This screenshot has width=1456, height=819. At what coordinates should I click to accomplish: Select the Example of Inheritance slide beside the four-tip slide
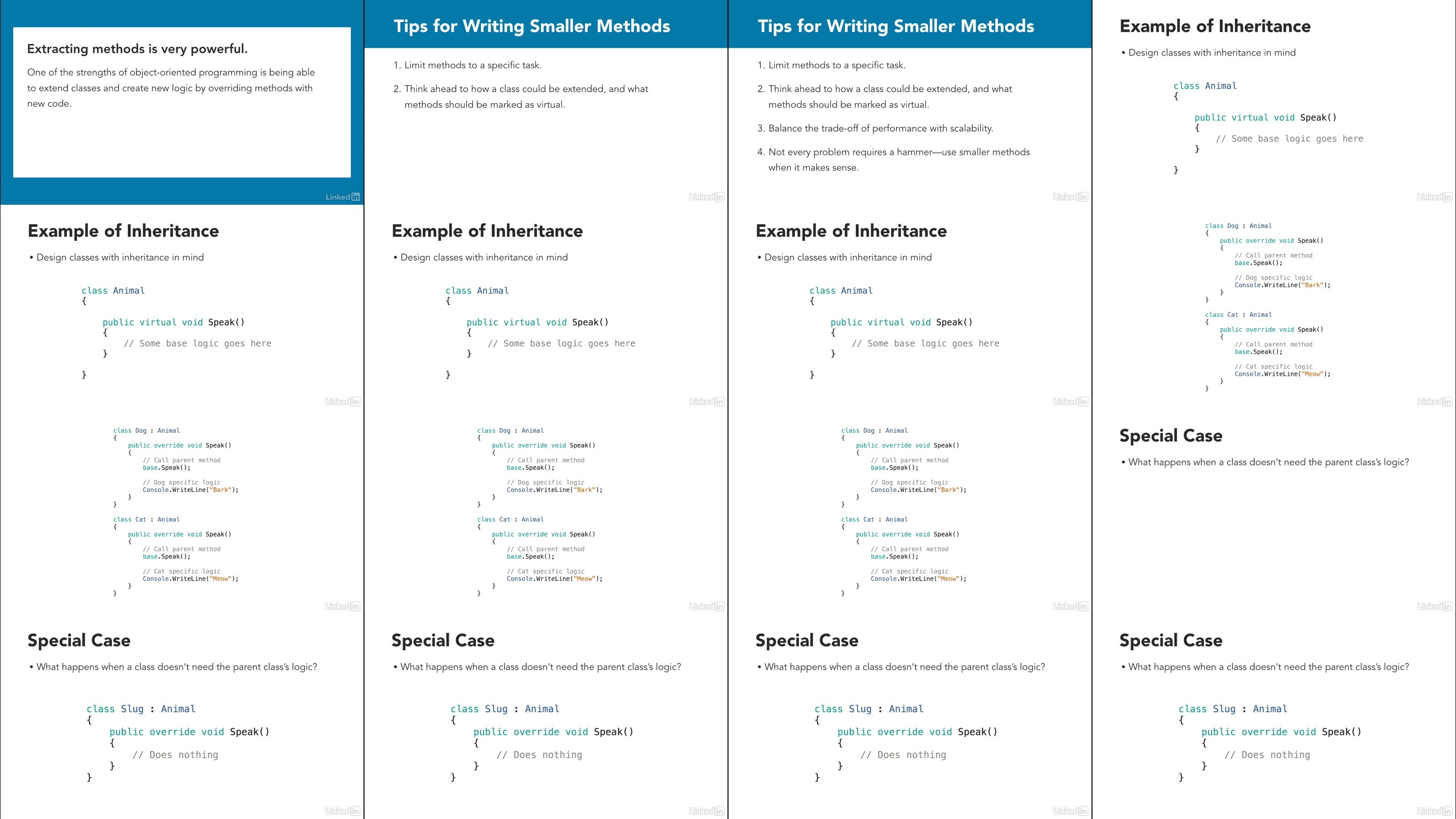[1274, 102]
